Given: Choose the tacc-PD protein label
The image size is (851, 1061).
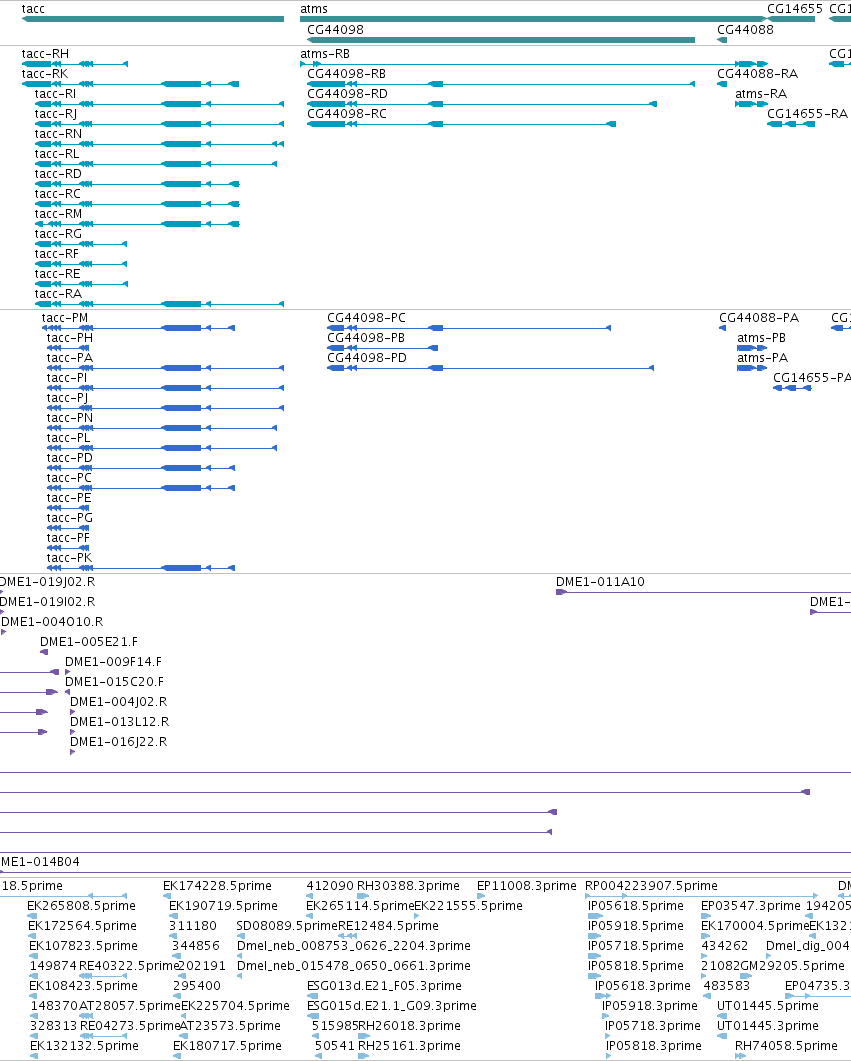Looking at the screenshot, I should coord(70,458).
